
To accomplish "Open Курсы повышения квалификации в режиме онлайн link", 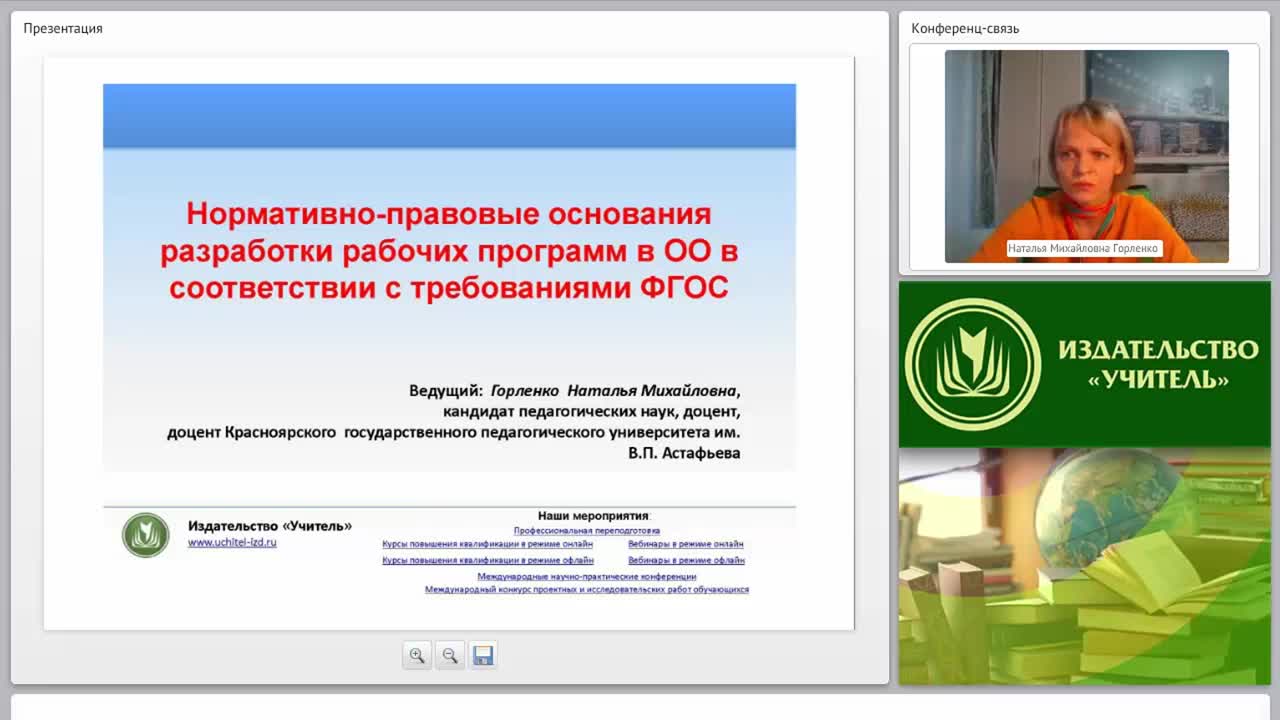I will coord(487,545).
